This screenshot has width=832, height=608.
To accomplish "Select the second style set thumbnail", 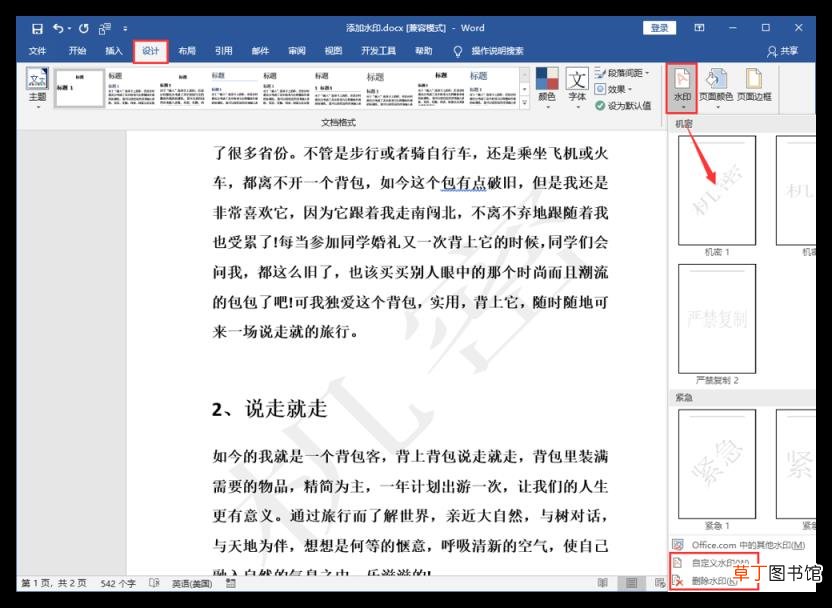I will (131, 88).
